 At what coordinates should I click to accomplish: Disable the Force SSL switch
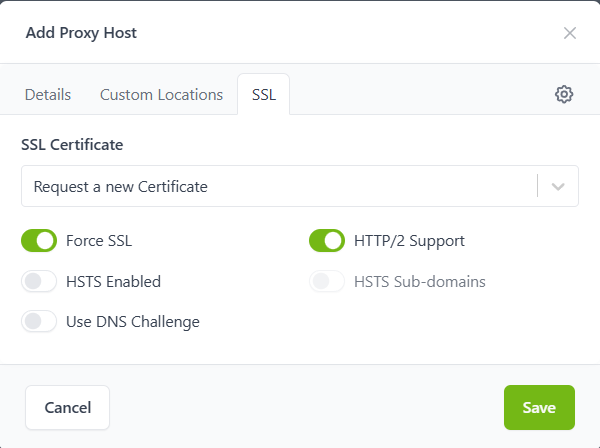point(39,241)
